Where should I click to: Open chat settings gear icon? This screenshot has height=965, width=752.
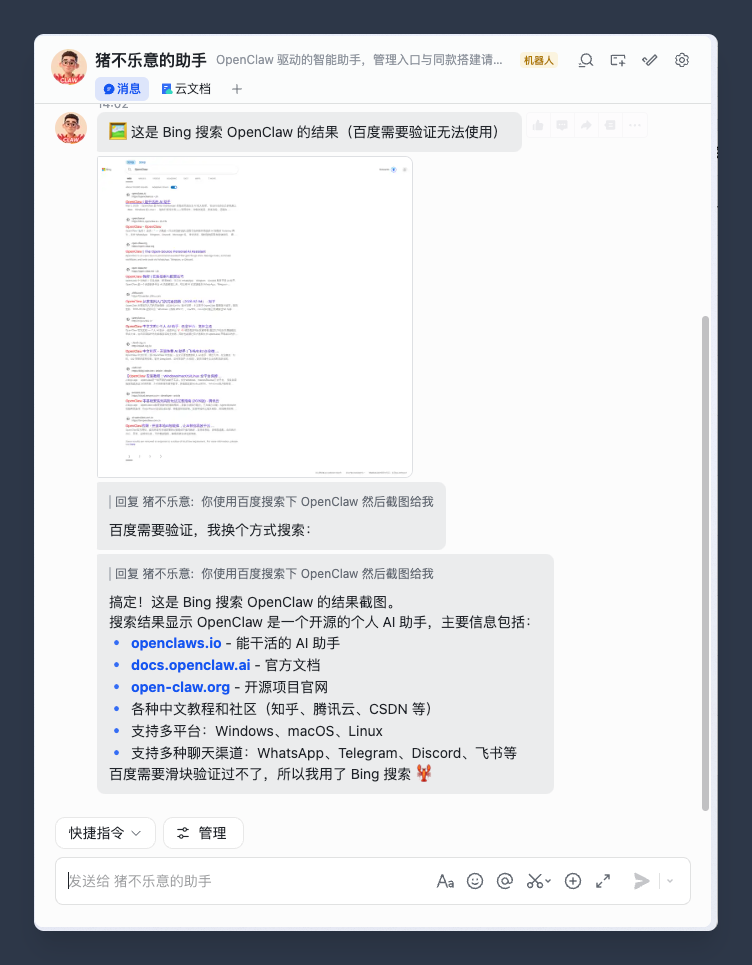click(x=682, y=60)
